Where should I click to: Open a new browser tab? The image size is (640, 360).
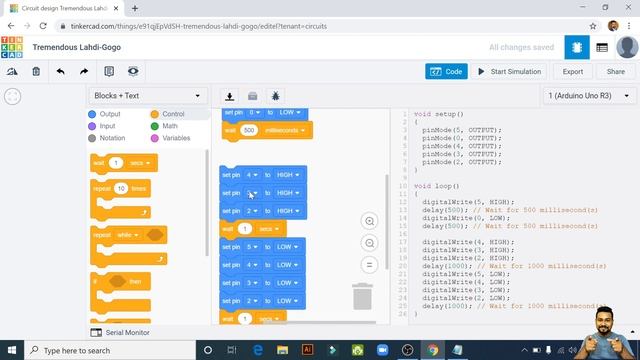click(x=135, y=8)
